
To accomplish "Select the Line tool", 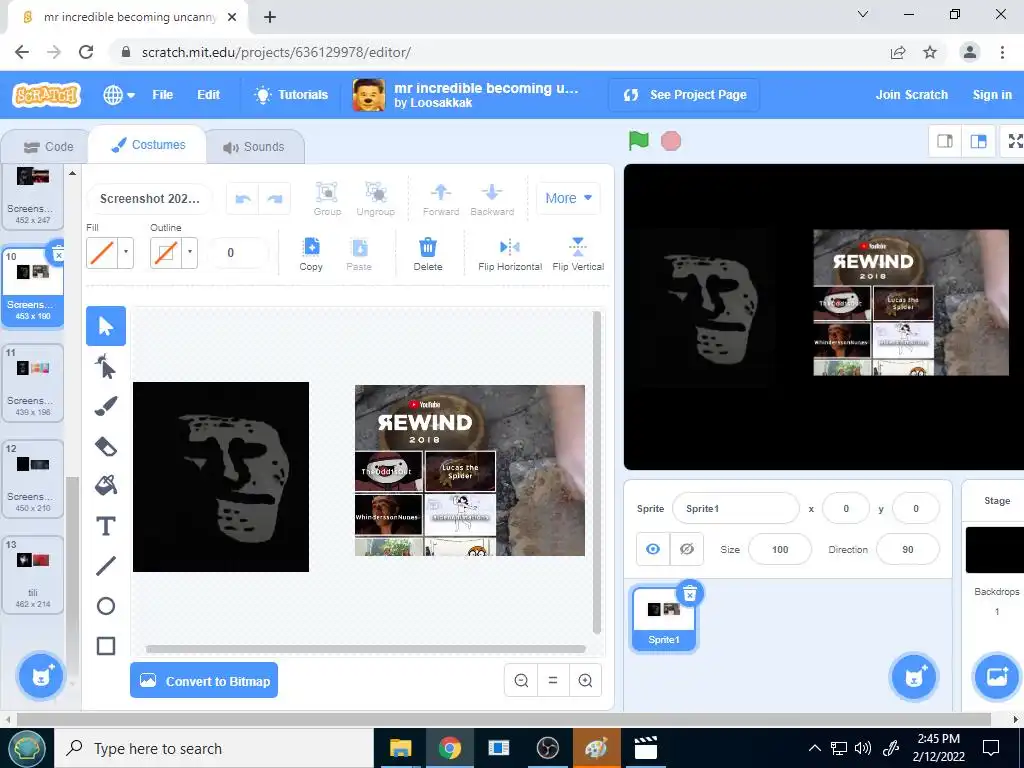I will click(x=106, y=566).
